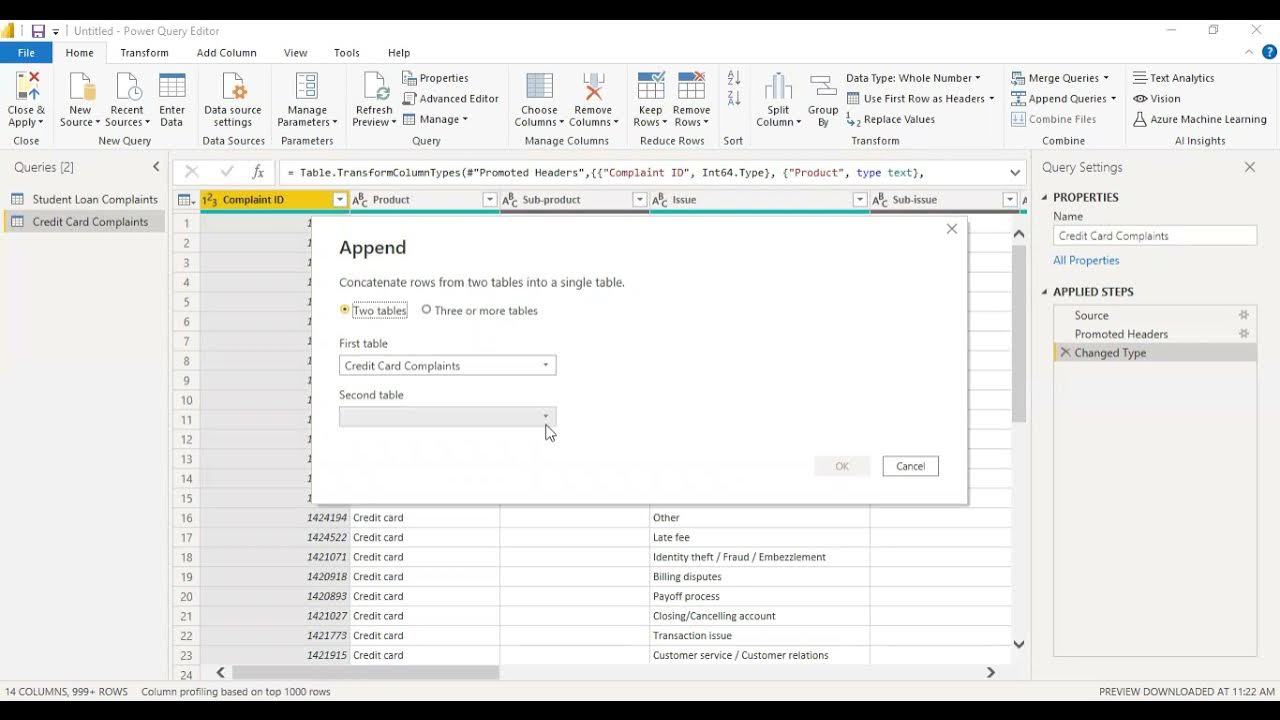Collapse the Applied Steps section

1046,292
